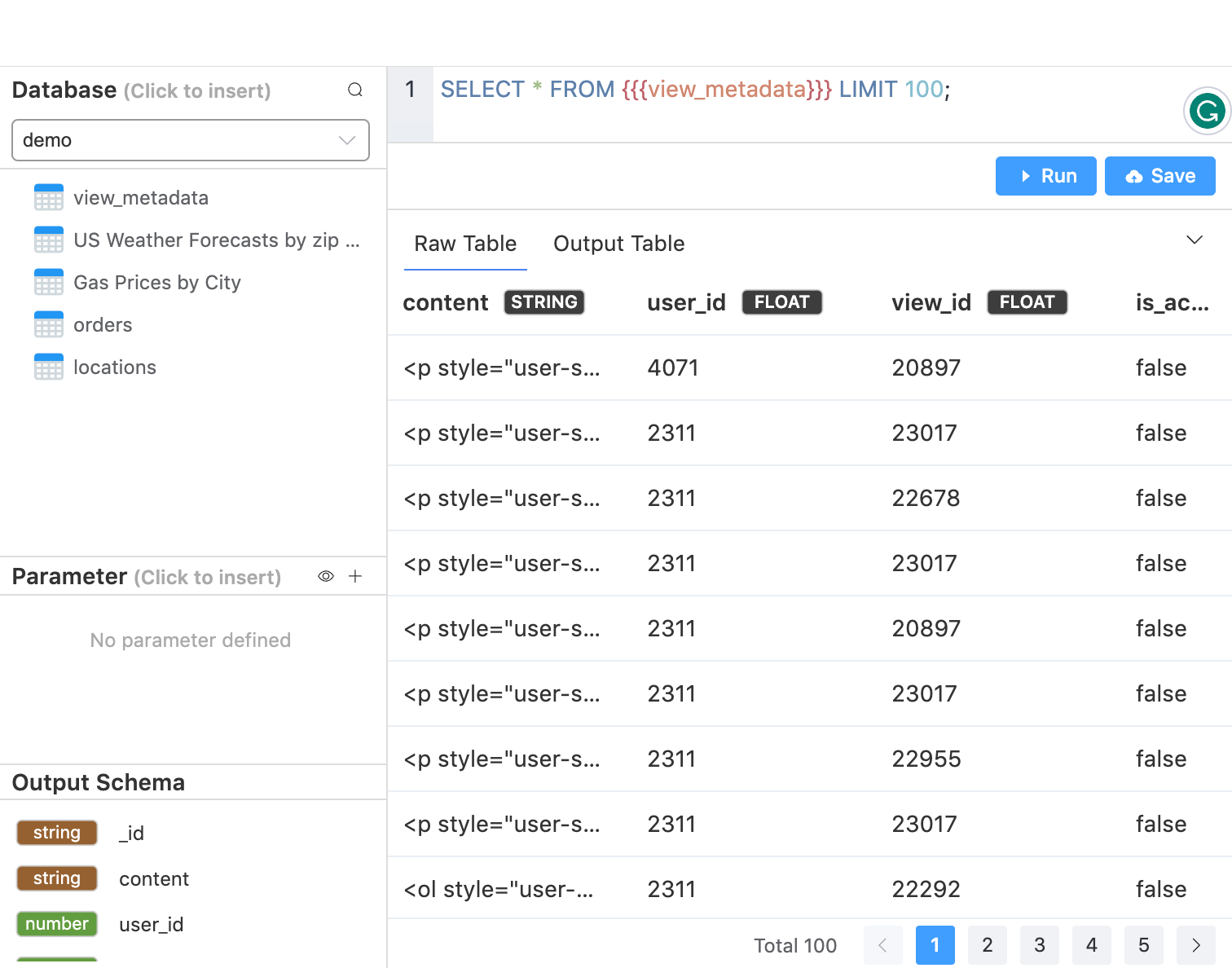Insert Gas Prices by City table
Viewport: 1232px width, 968px height.
(157, 283)
